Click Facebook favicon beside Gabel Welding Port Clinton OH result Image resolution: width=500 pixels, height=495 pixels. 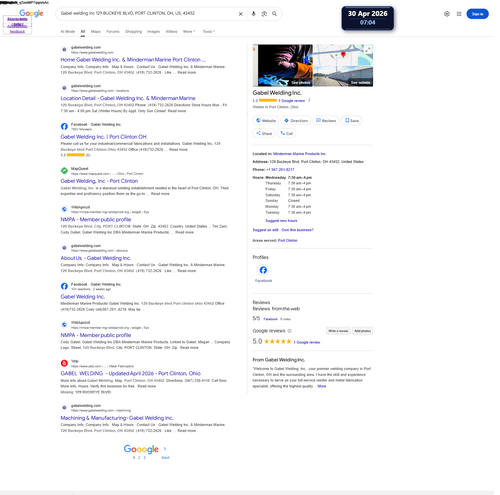point(64,126)
